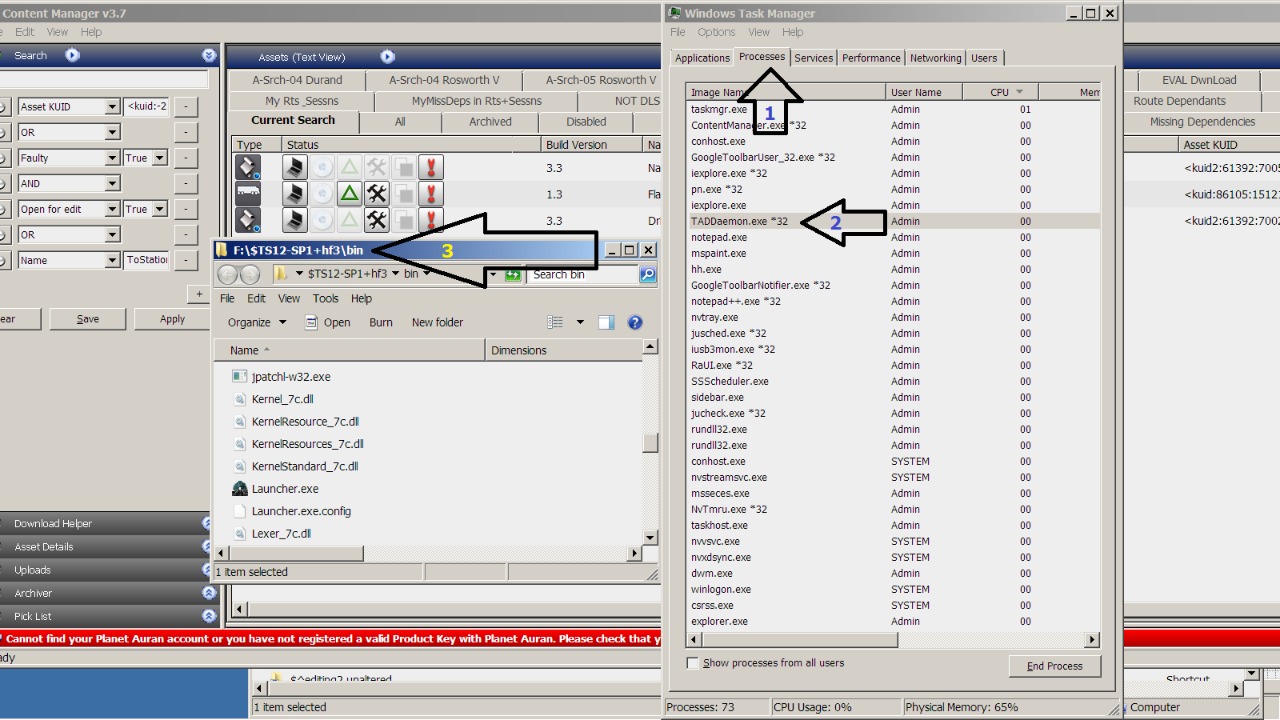Screen dimensions: 1280x720
Task: Open the Archived assets tab
Action: [490, 122]
